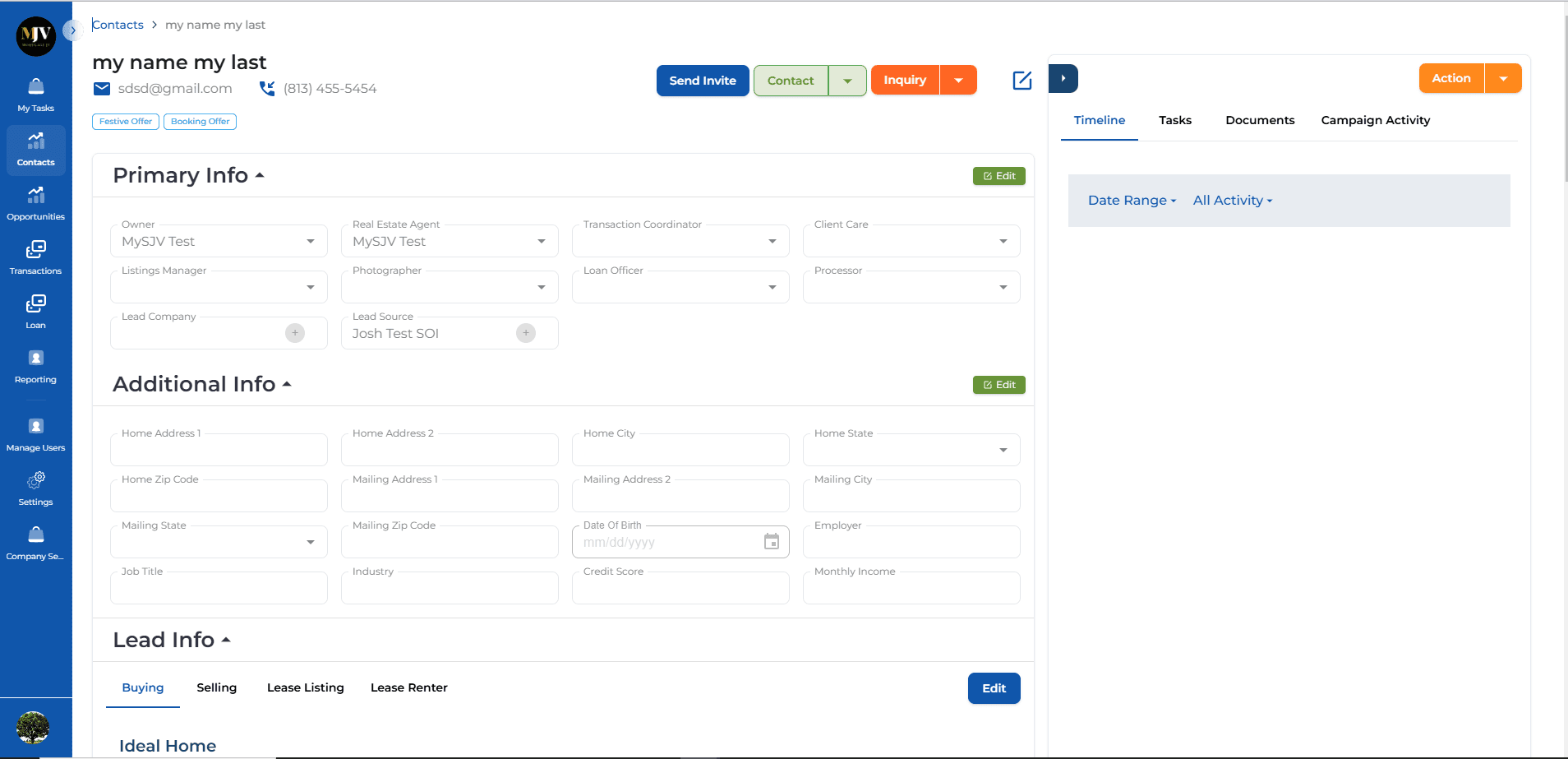Viewport: 1568px width, 759px height.
Task: Open the Processor dropdown
Action: (x=911, y=287)
